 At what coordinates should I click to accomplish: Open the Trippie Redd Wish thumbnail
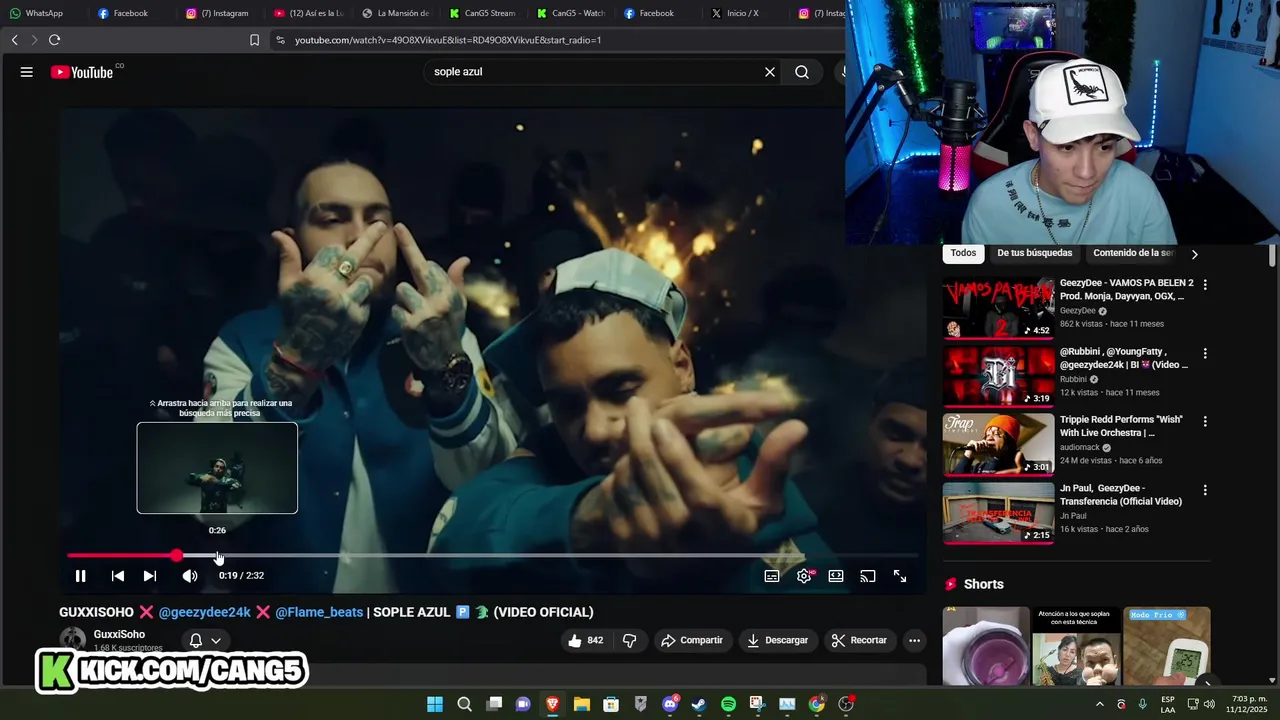pyautogui.click(x=998, y=445)
